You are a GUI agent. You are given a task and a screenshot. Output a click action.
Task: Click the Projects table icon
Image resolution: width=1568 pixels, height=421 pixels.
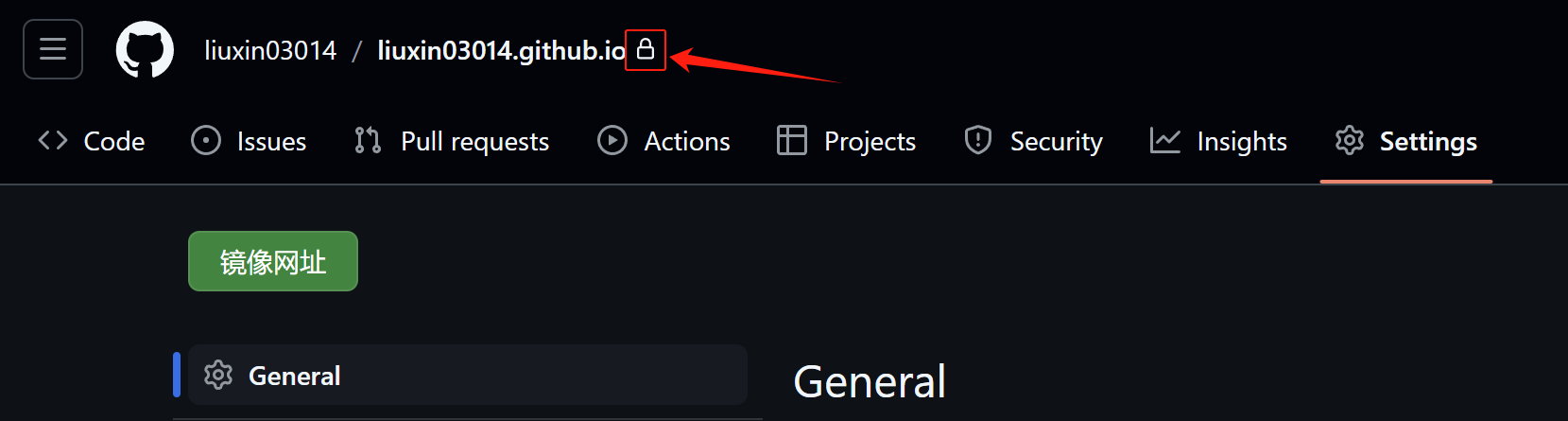(x=792, y=141)
